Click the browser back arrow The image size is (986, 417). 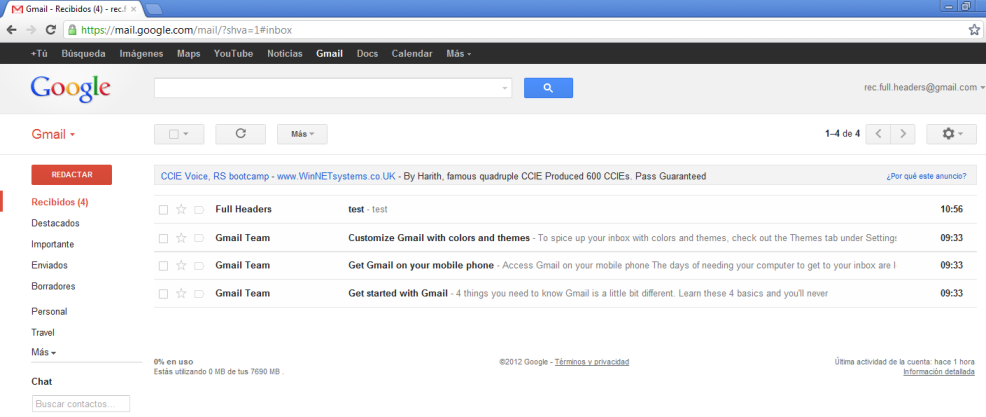pyautogui.click(x=11, y=30)
